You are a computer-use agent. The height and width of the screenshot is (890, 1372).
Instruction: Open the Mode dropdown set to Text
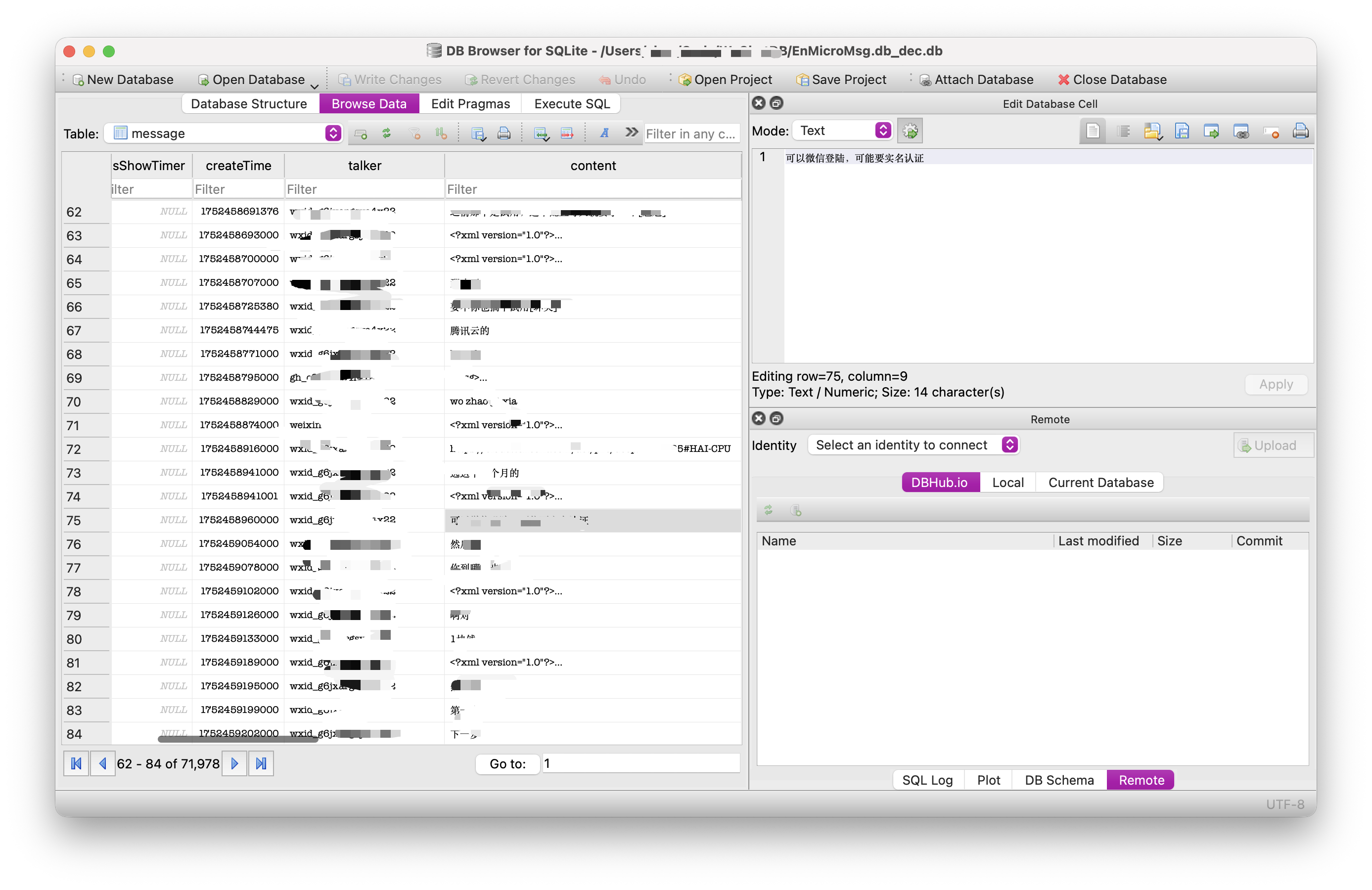pyautogui.click(x=842, y=131)
